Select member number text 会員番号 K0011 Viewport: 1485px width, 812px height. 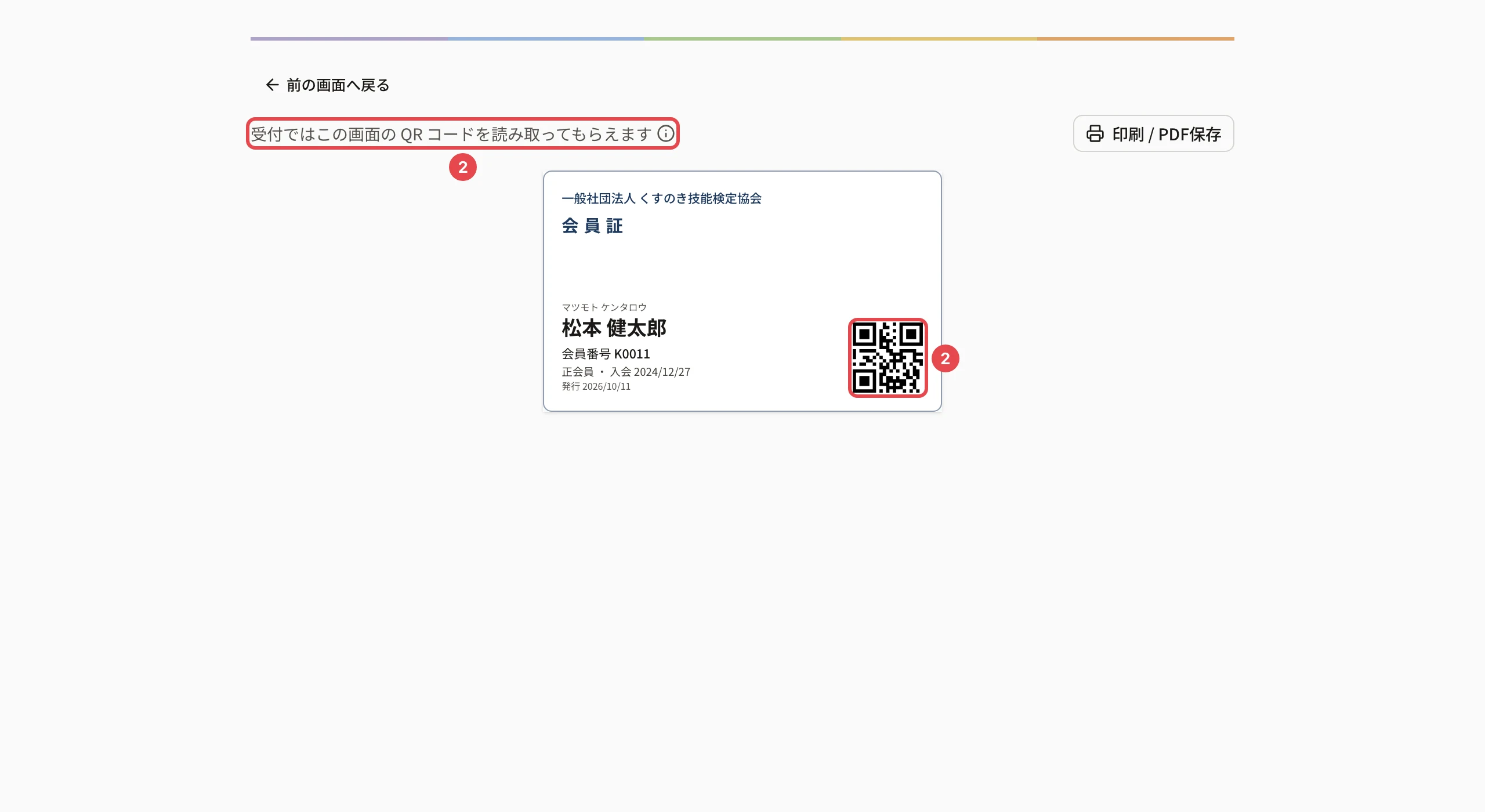pyautogui.click(x=606, y=354)
